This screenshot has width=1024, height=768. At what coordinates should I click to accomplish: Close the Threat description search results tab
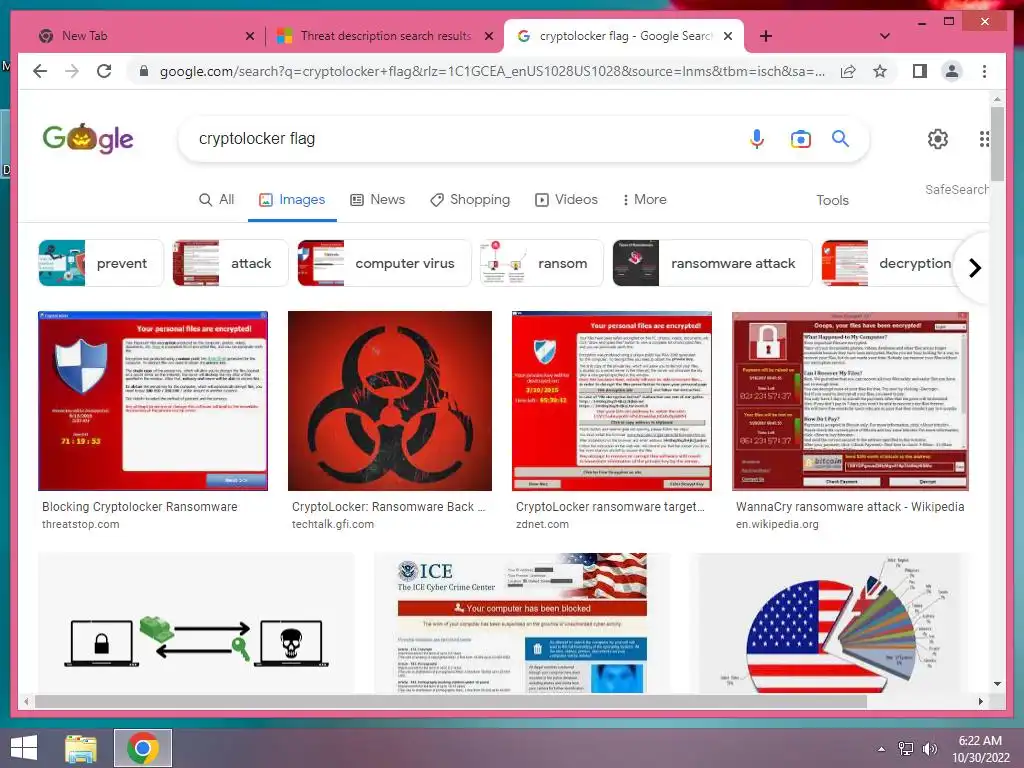[488, 36]
